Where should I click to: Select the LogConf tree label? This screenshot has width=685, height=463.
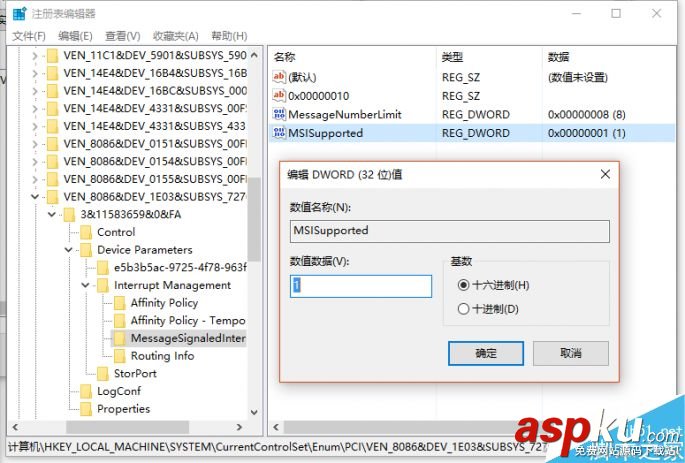[119, 391]
